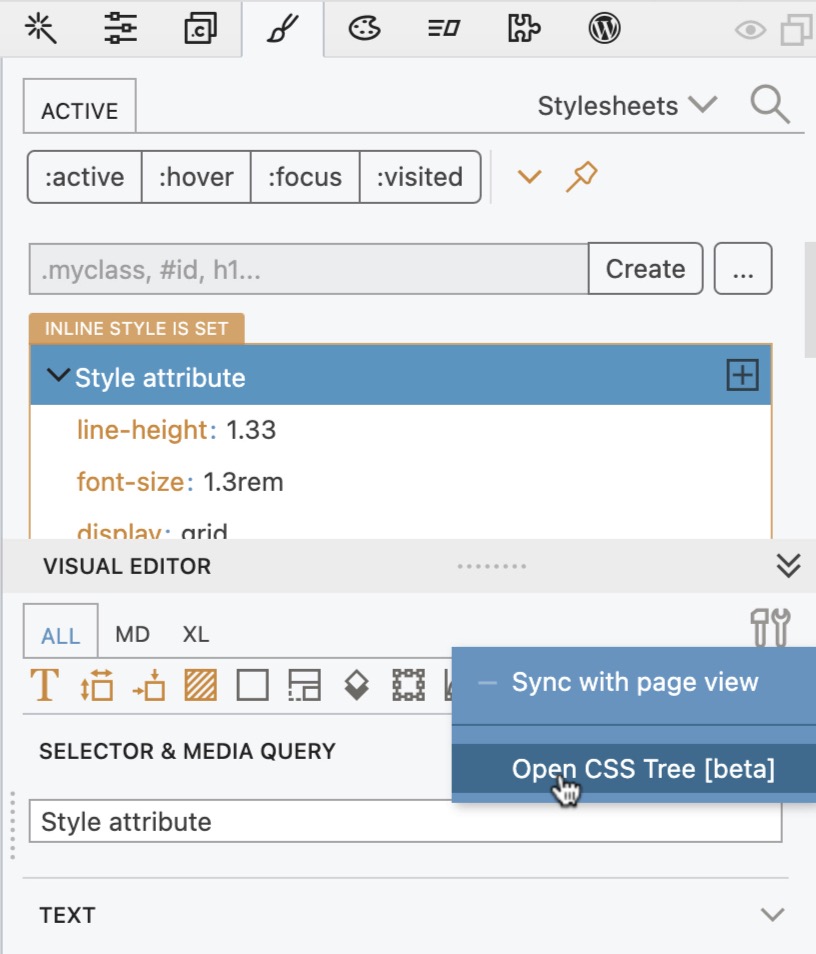Open the puzzle-piece plugins panel
Screen dimensions: 816x954
coord(524,29)
